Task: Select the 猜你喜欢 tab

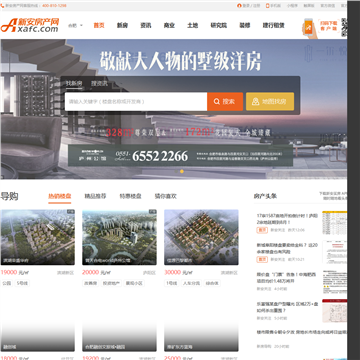Action: tap(165, 196)
